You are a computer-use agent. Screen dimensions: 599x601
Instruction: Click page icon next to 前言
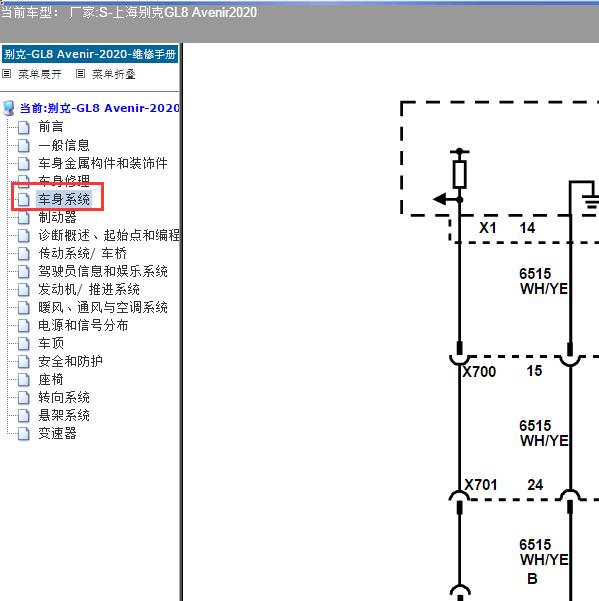pos(23,127)
